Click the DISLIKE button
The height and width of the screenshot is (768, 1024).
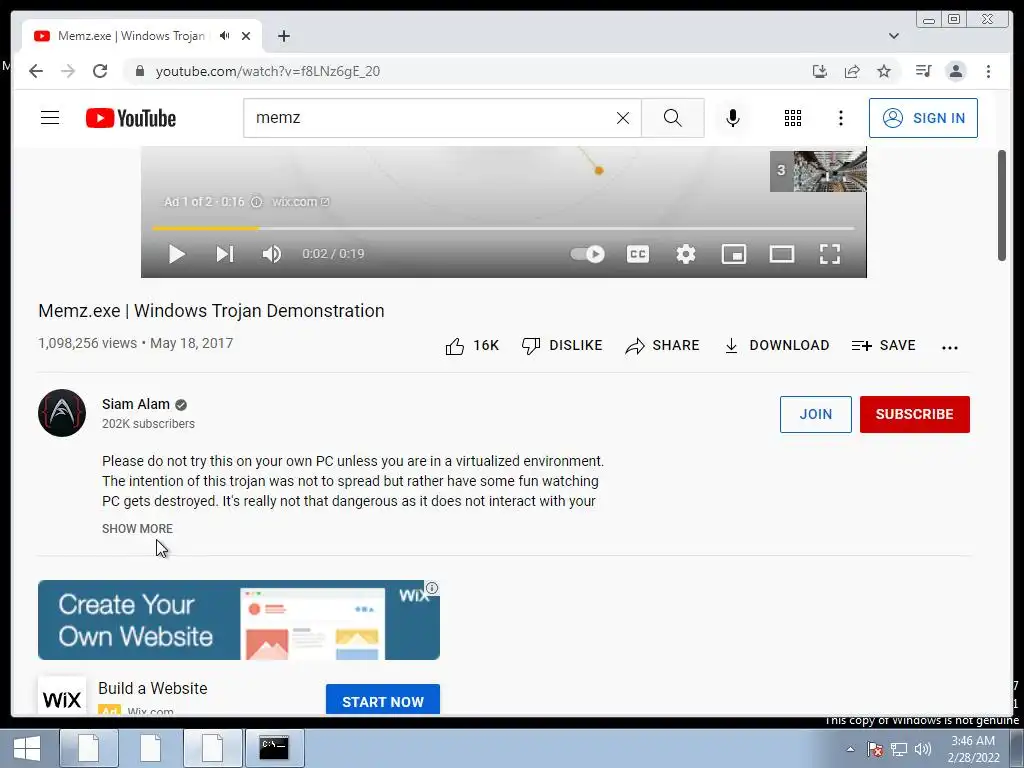[x=562, y=346]
